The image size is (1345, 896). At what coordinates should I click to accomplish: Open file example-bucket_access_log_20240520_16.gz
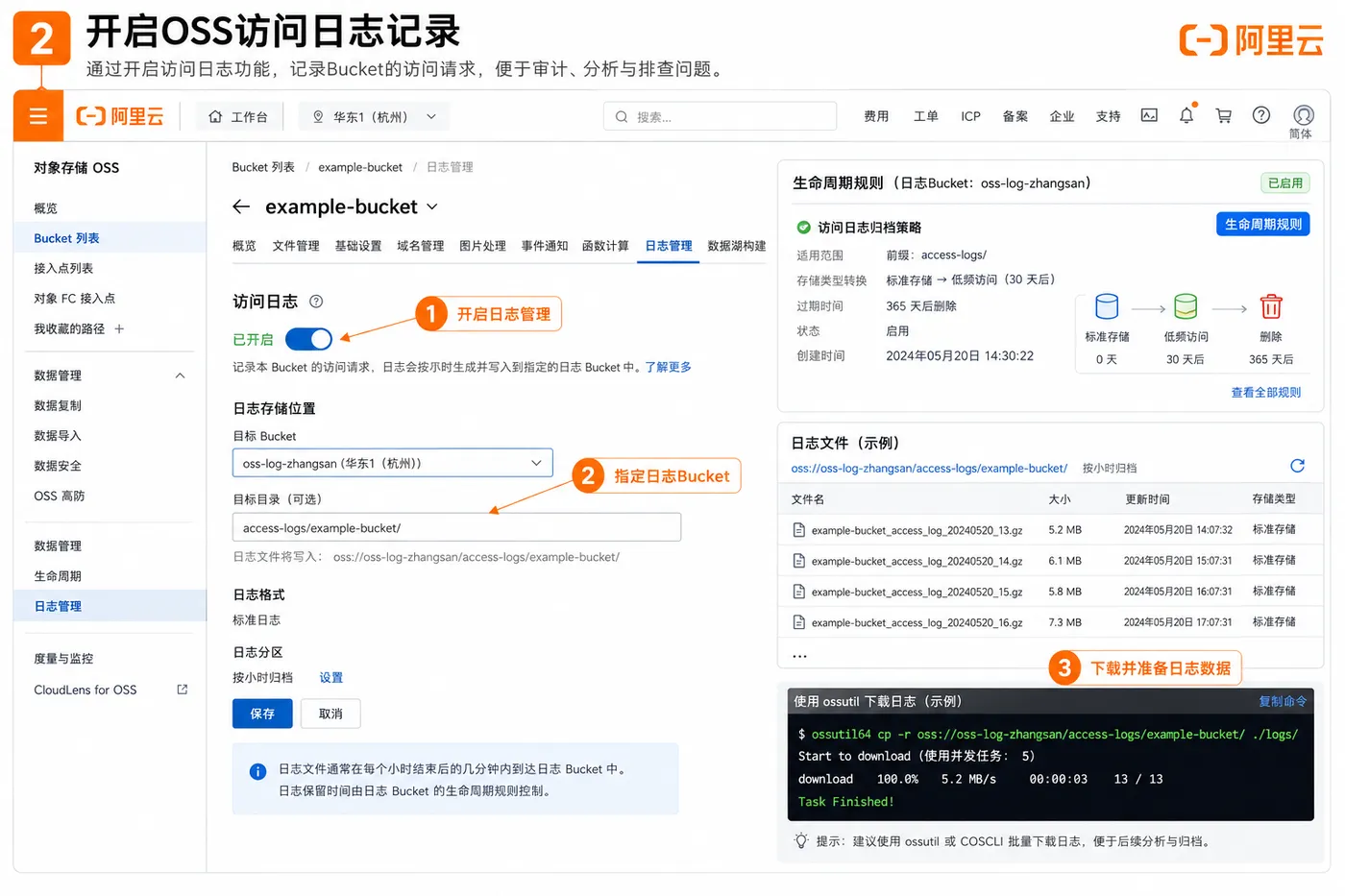tap(917, 622)
